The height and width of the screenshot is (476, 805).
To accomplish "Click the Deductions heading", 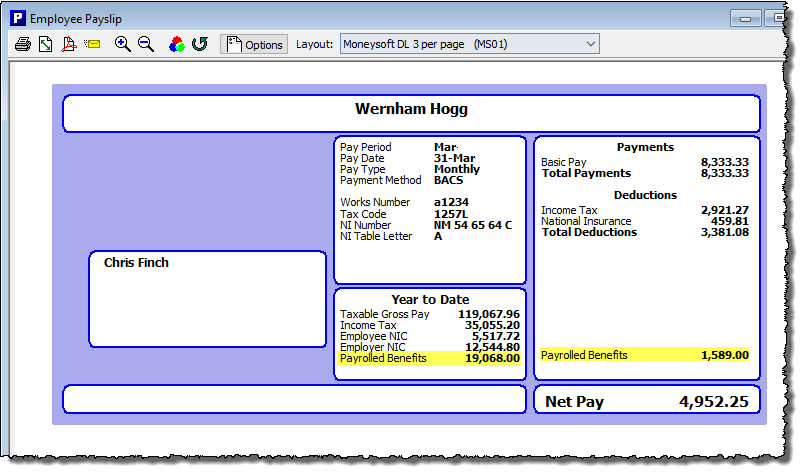I will (645, 195).
